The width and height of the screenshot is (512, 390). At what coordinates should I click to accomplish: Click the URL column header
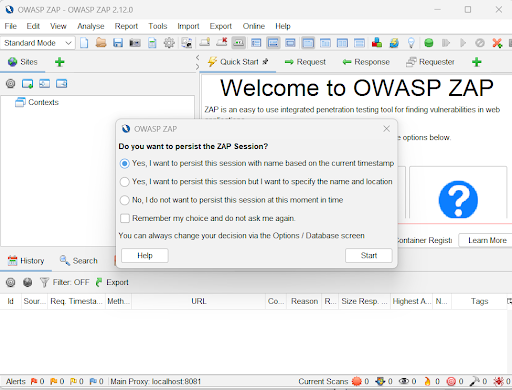[199, 301]
